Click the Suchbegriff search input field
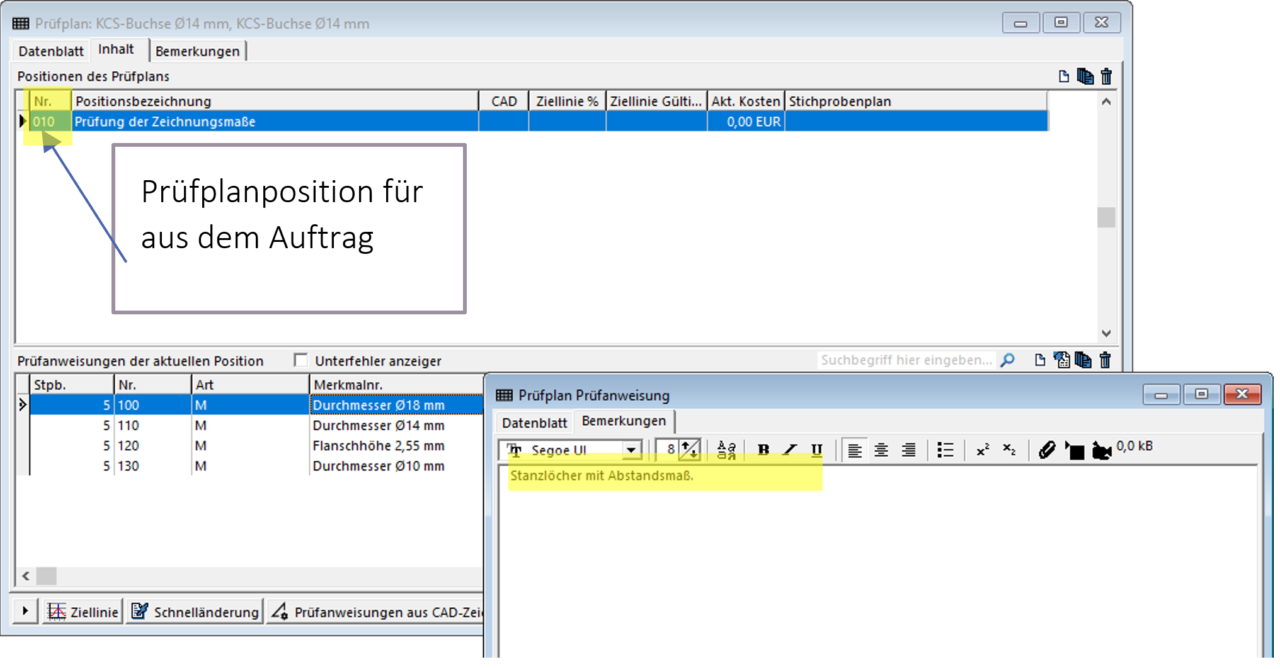The image size is (1280, 669). point(906,361)
